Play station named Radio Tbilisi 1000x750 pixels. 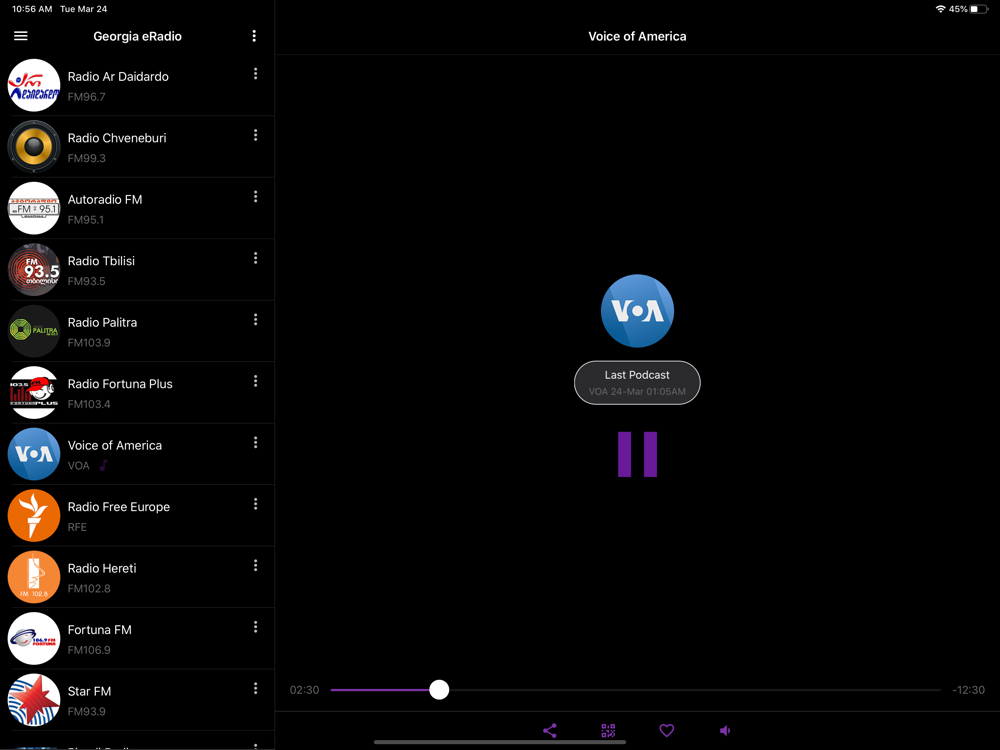(x=101, y=261)
